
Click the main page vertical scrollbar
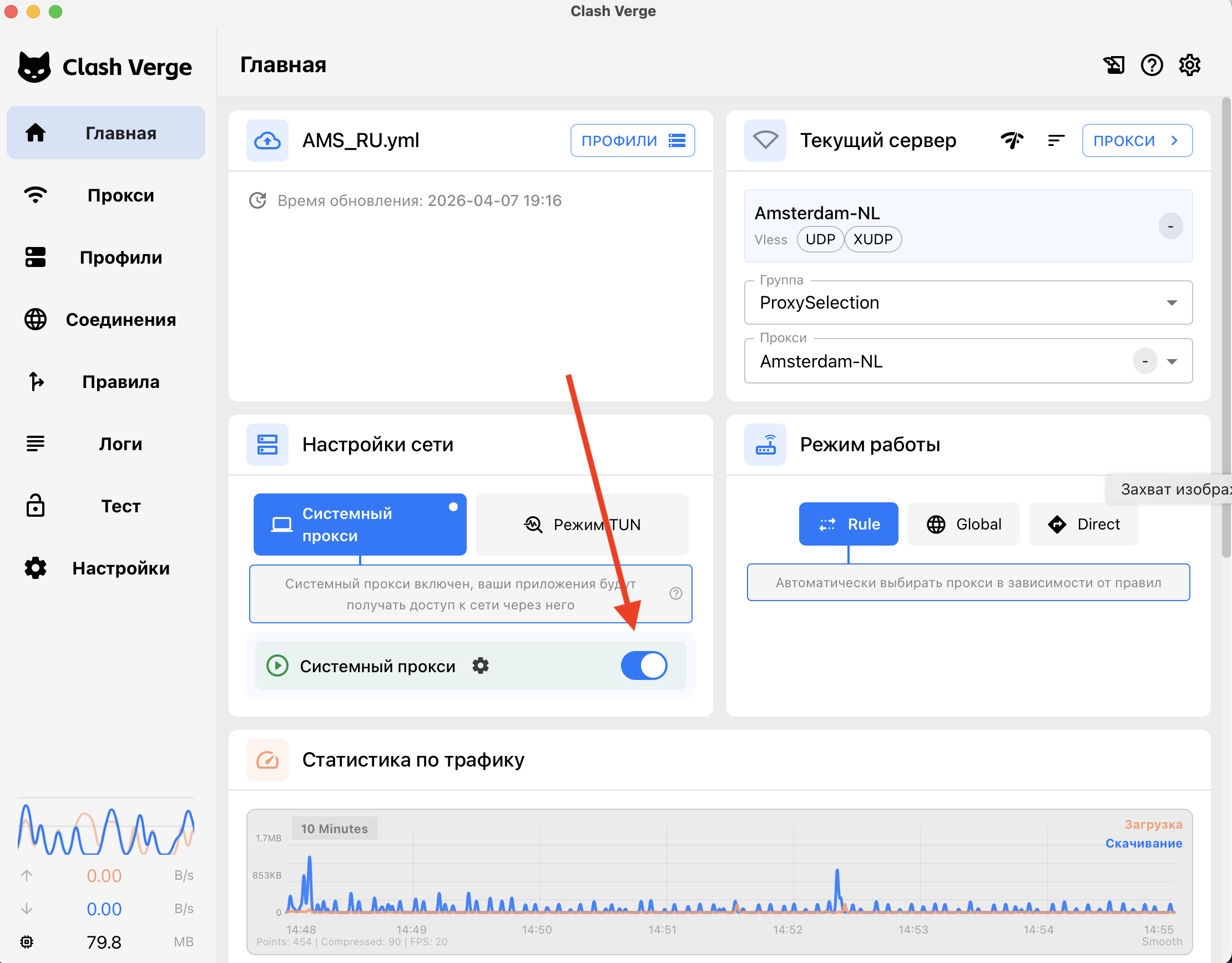(x=1226, y=327)
